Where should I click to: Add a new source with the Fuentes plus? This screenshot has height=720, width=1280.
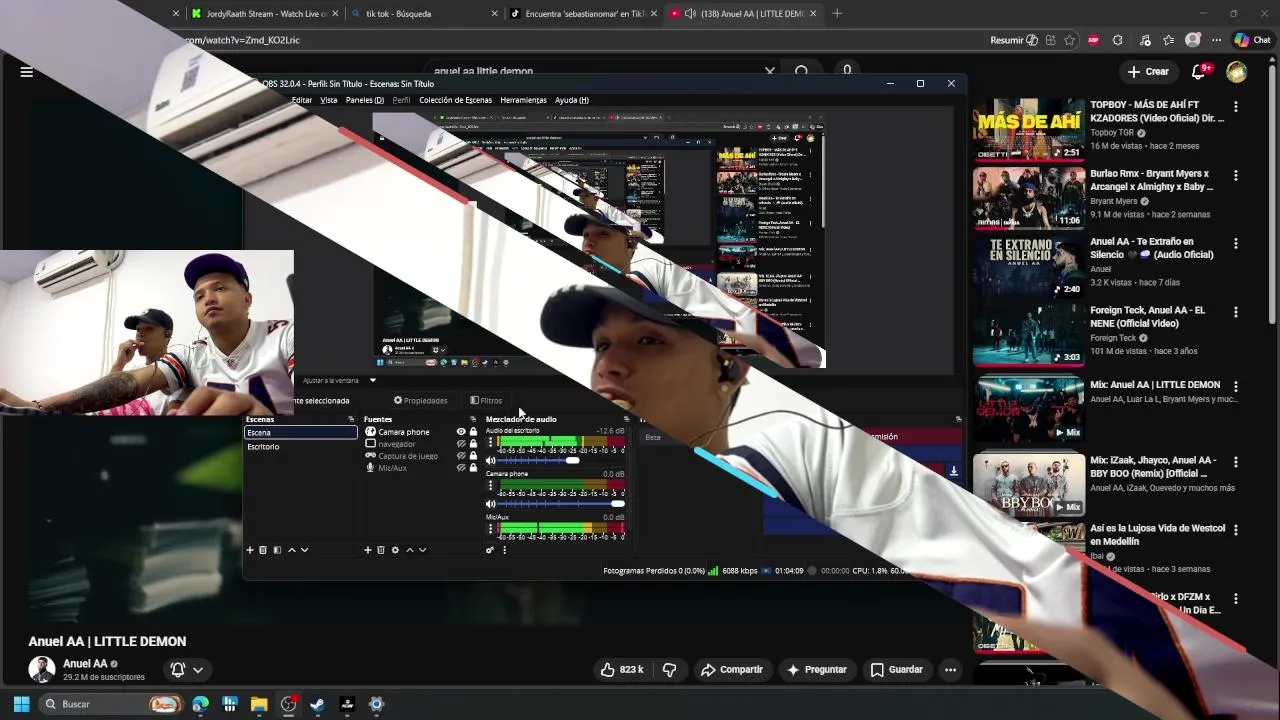coord(368,550)
